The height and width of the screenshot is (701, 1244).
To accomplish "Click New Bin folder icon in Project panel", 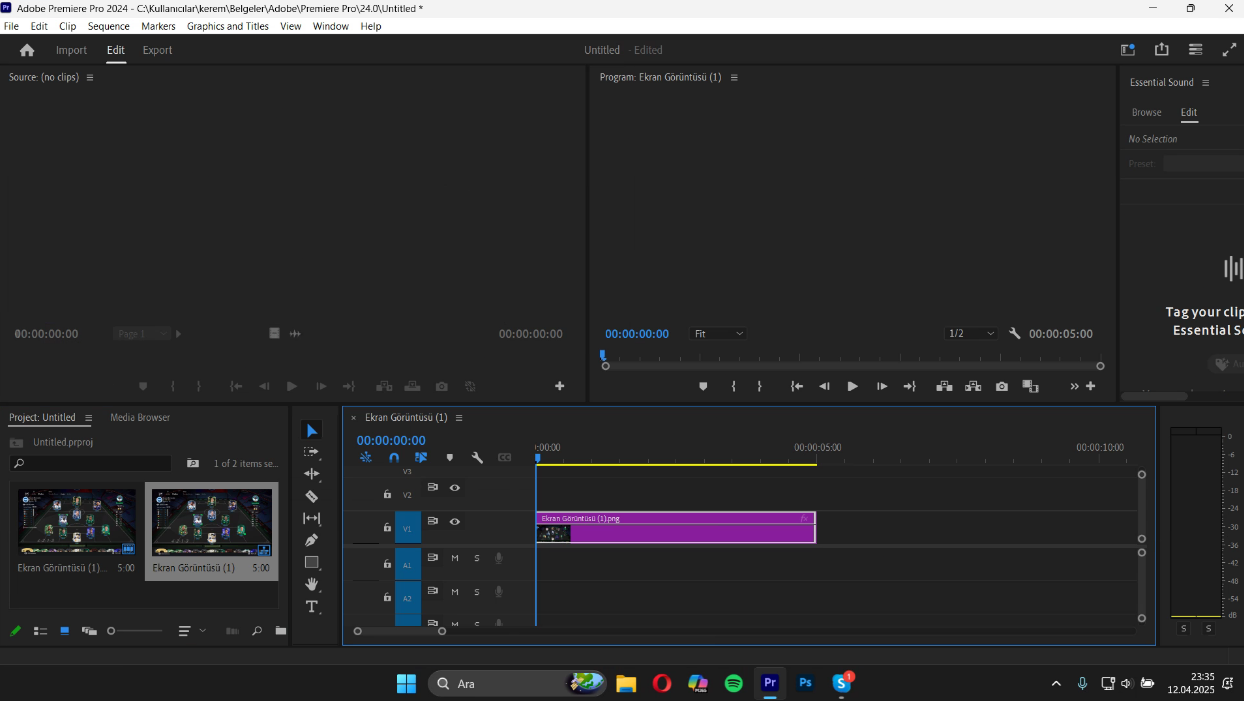I will (281, 631).
